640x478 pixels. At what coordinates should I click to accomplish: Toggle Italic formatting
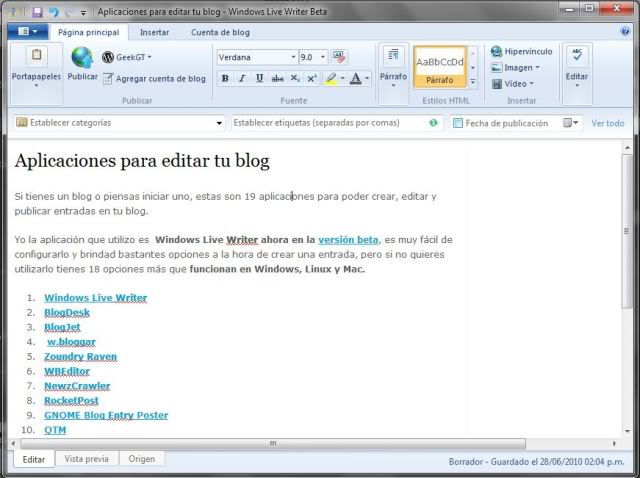click(x=242, y=78)
